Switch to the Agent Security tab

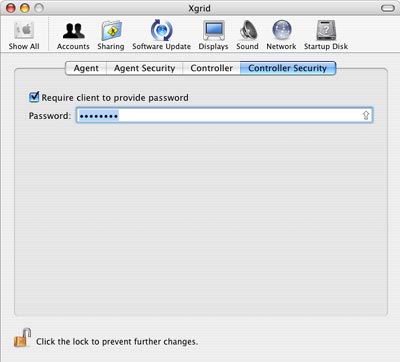144,68
